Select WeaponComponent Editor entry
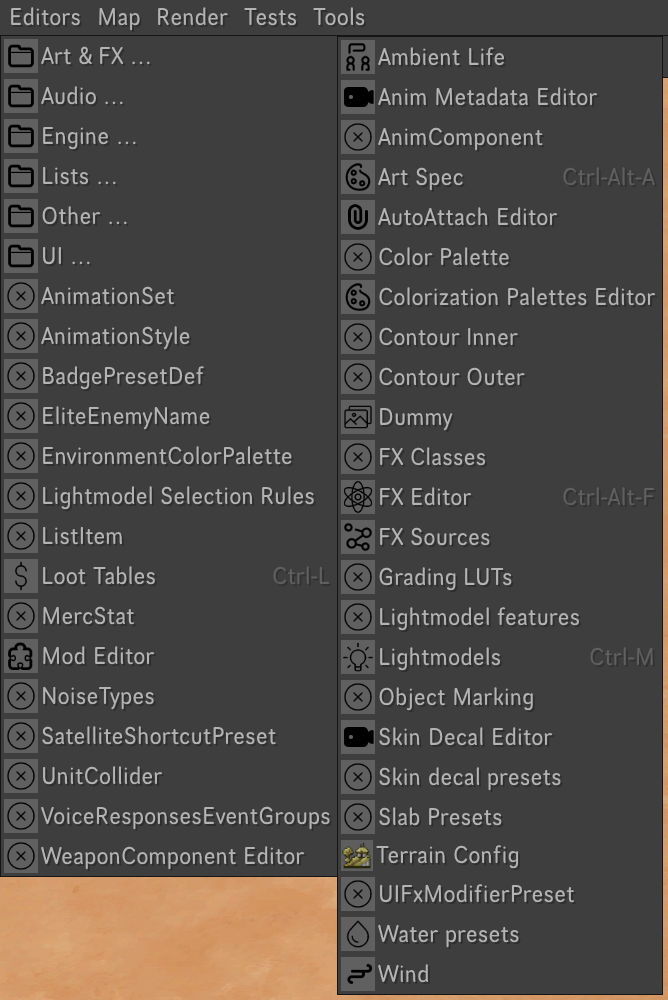 [172, 856]
